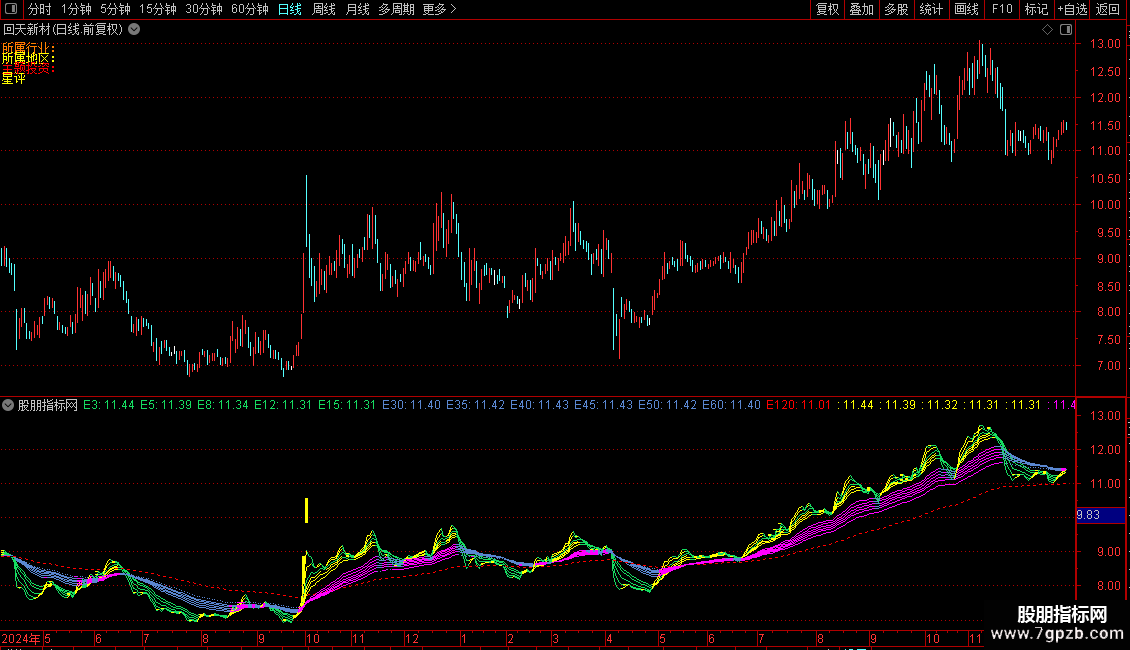Select the 60分钟 timeframe
This screenshot has width=1130, height=650.
point(249,9)
